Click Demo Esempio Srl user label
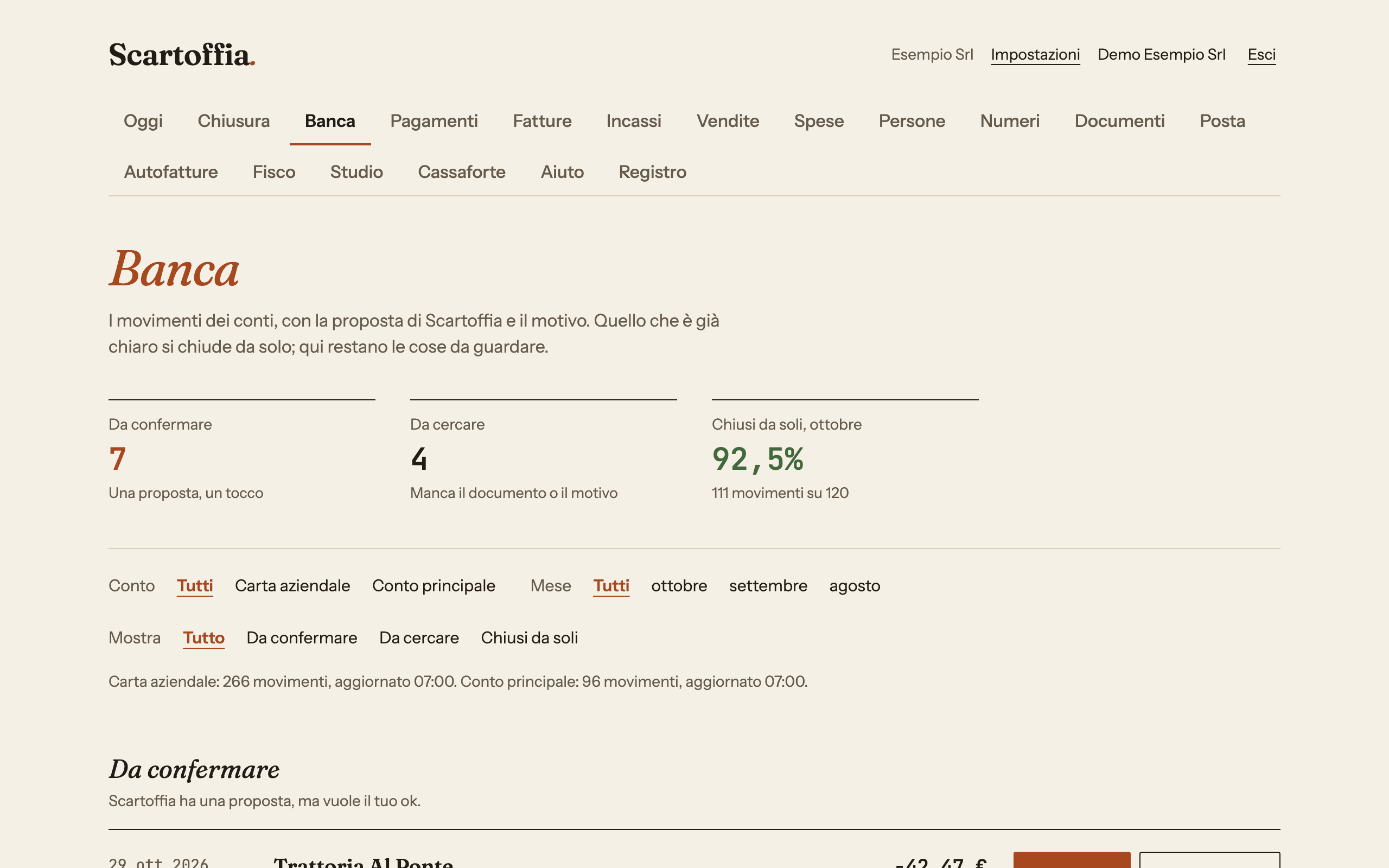1389x868 pixels. click(x=1161, y=55)
